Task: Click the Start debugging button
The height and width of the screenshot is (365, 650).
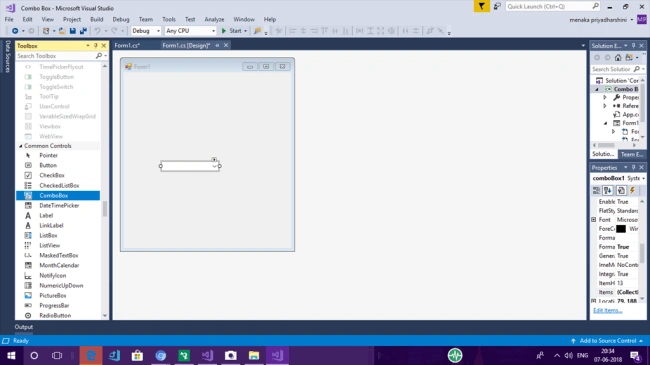Action: [x=231, y=31]
